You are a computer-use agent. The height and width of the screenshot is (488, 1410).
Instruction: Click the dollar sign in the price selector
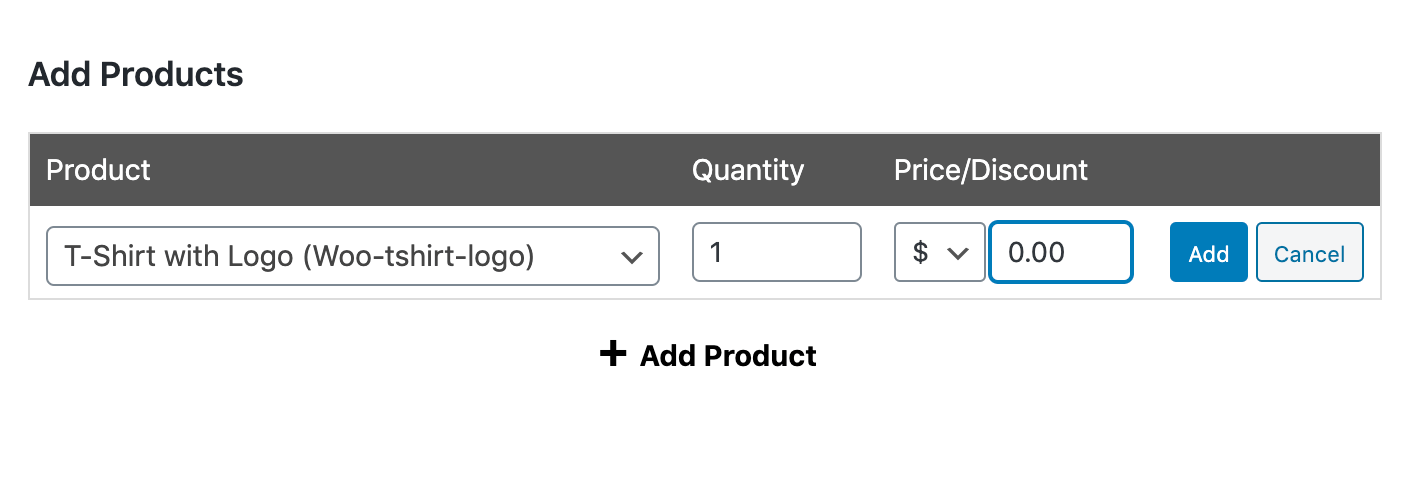[920, 252]
